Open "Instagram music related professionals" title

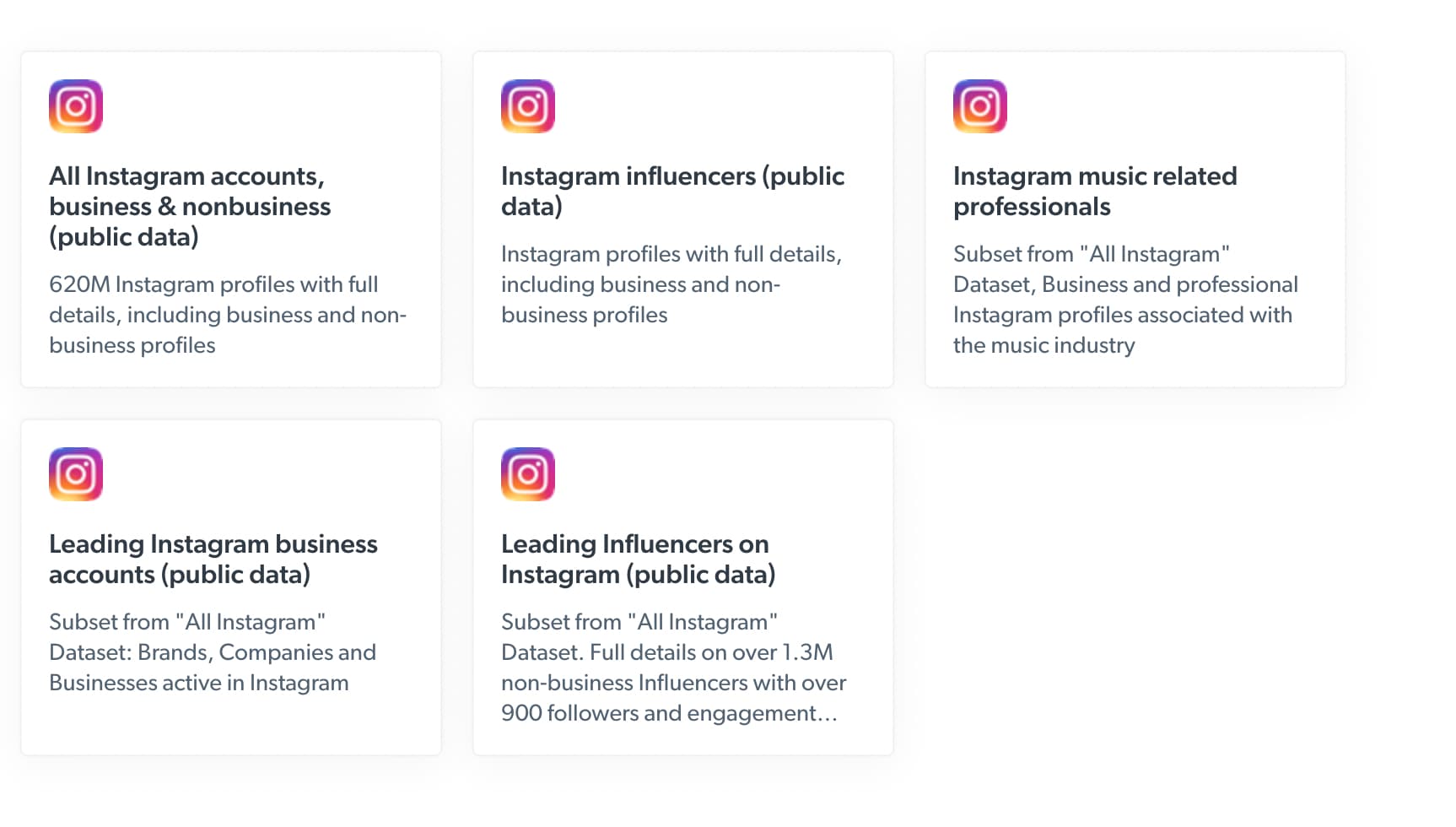(1095, 191)
